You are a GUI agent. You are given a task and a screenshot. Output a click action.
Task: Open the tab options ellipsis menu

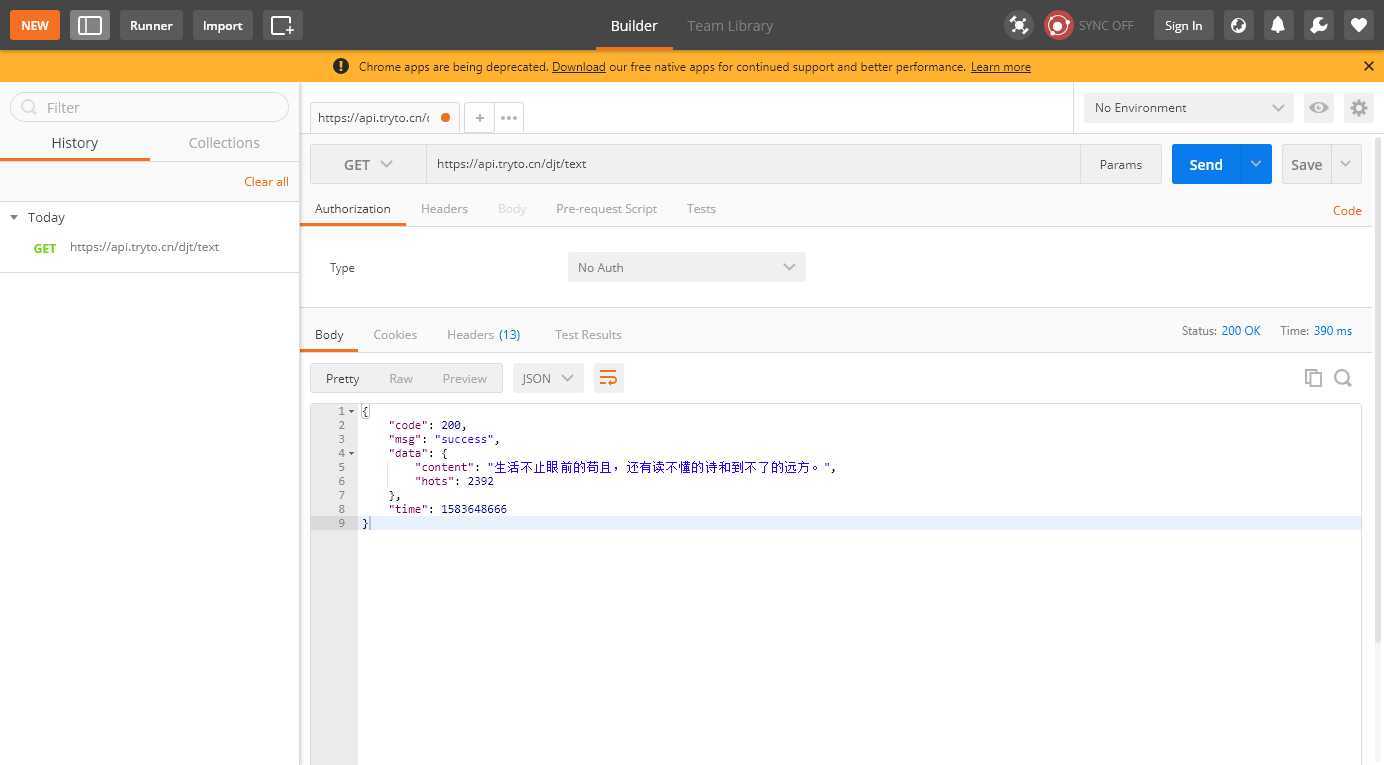[x=509, y=117]
